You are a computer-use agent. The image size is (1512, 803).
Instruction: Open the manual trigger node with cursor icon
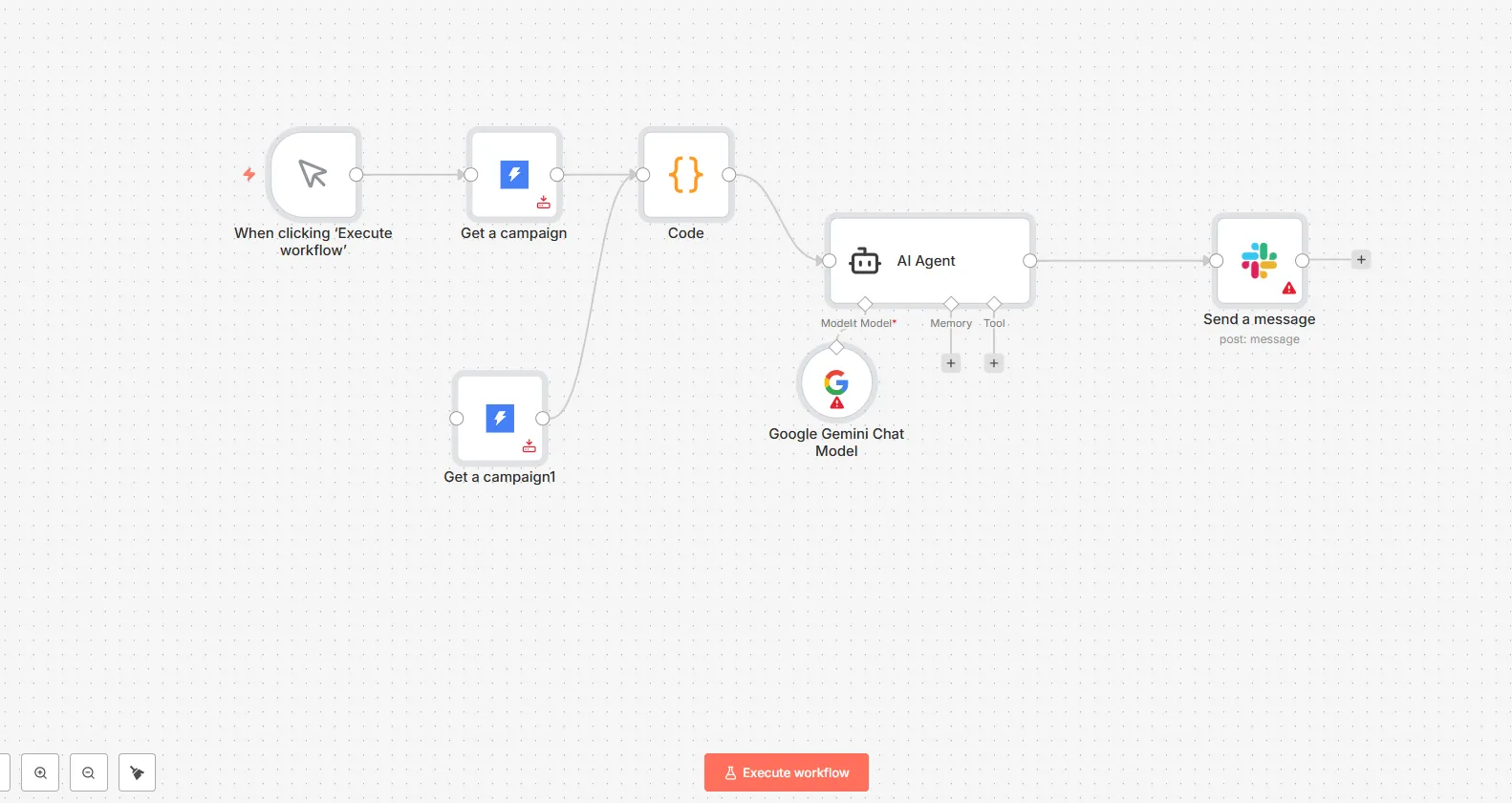click(x=313, y=175)
